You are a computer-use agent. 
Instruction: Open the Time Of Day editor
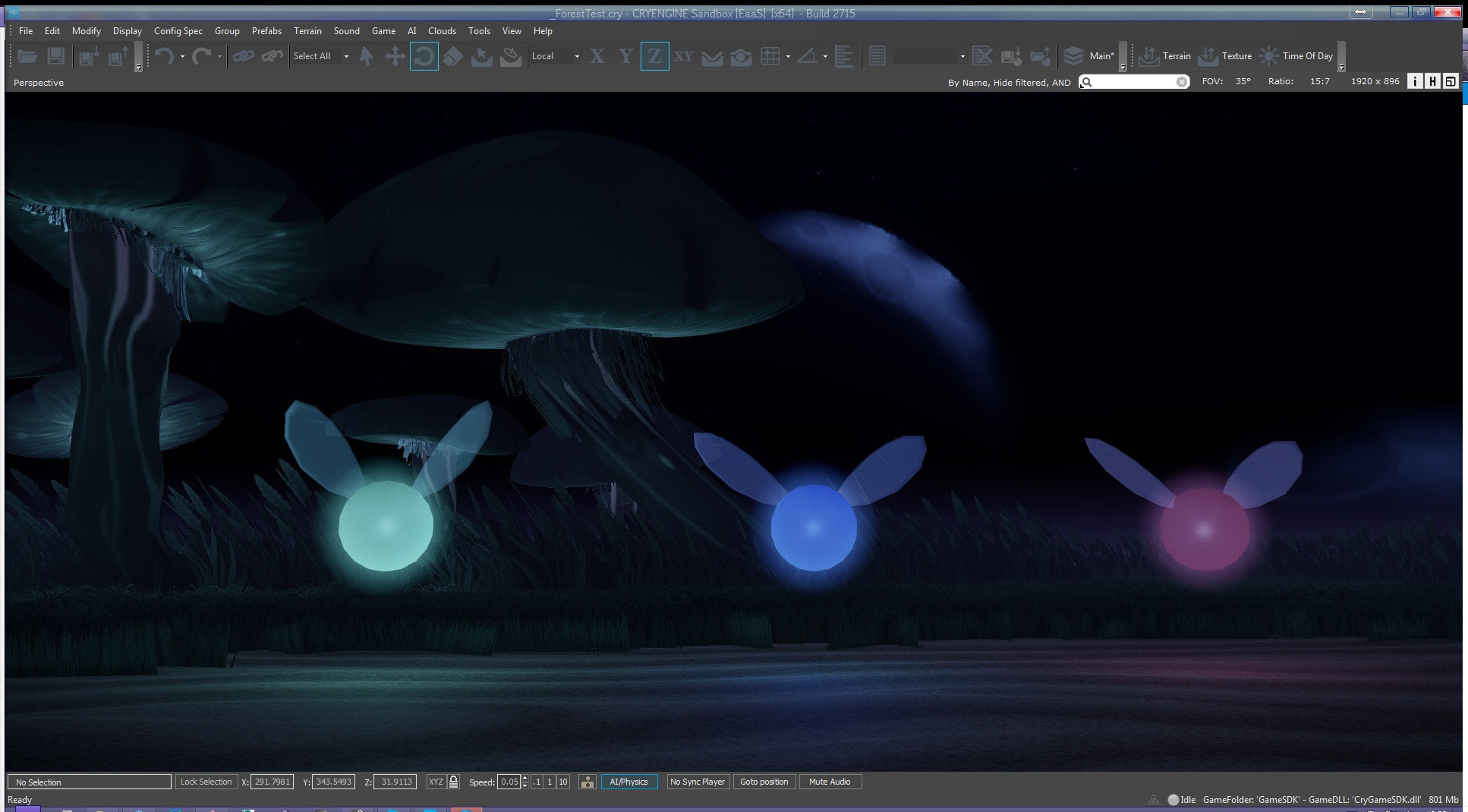(x=1296, y=56)
